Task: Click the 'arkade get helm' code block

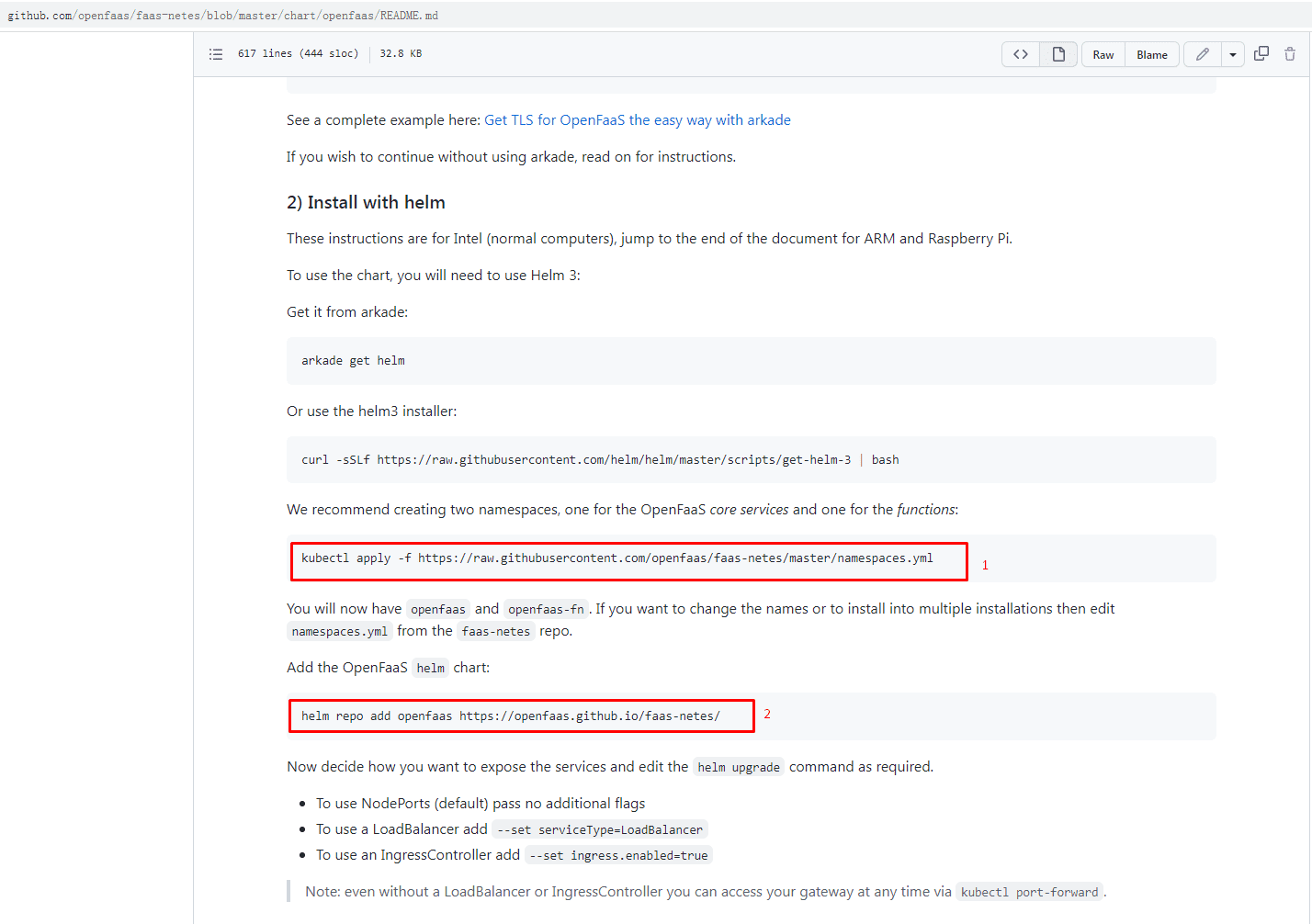Action: click(x=752, y=361)
